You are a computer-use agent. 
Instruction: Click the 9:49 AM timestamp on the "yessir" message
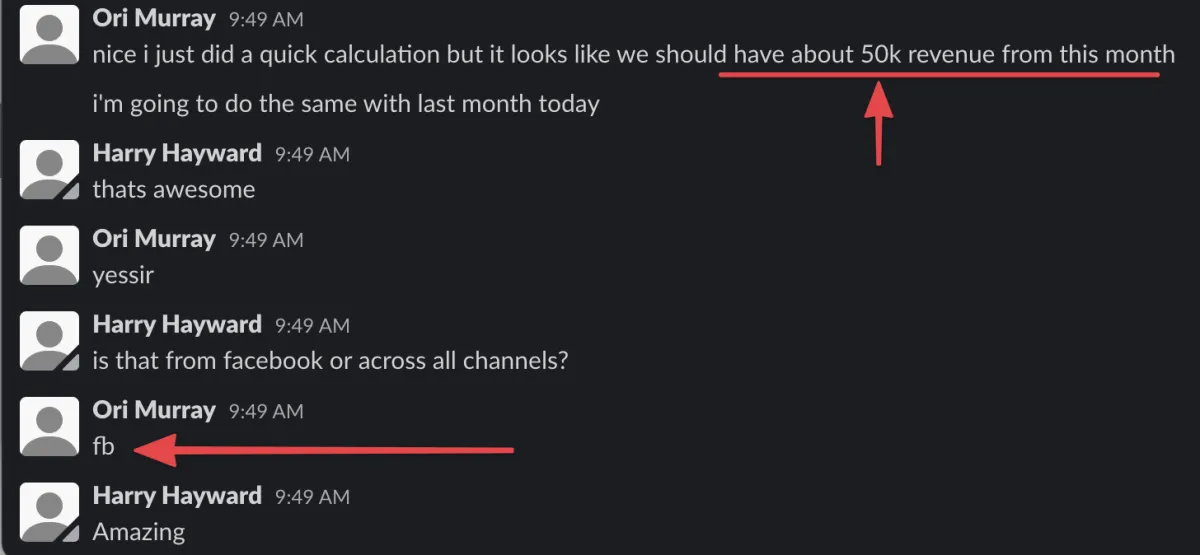(x=266, y=240)
